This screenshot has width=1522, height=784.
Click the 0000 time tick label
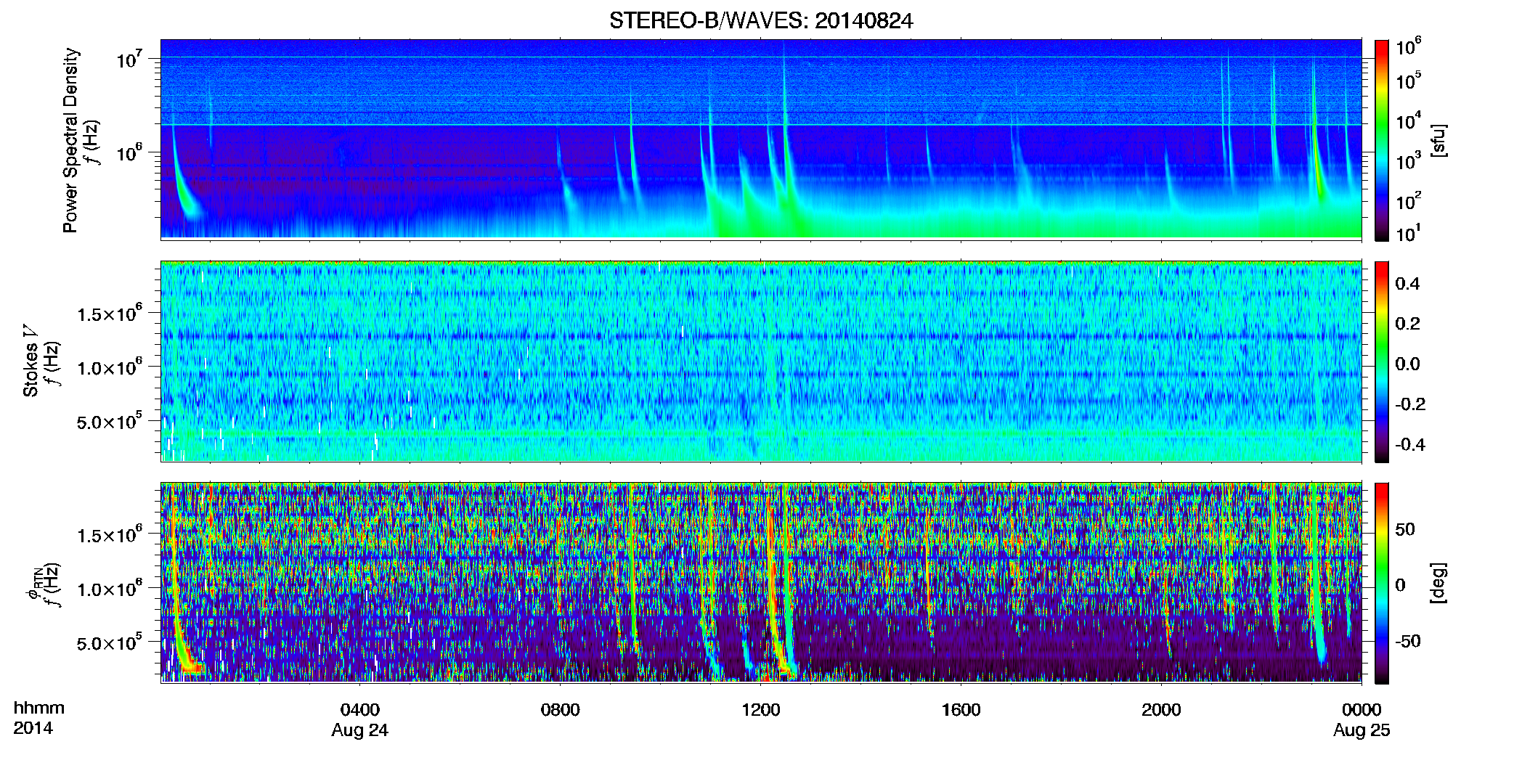coord(1362,709)
